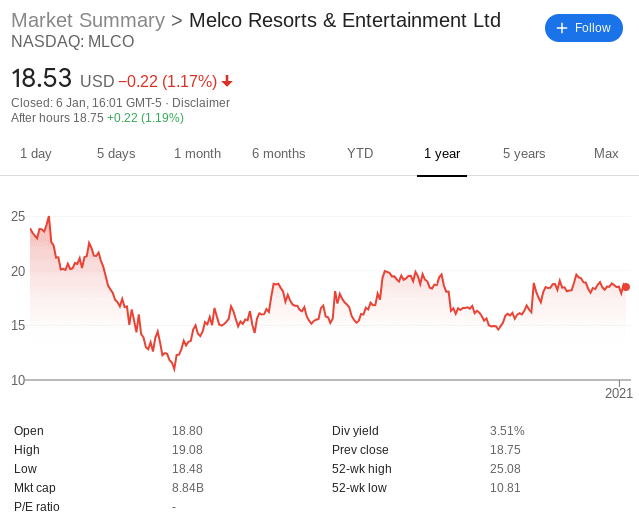The image size is (639, 523).
Task: Switch to the 1 day tab
Action: point(36,154)
